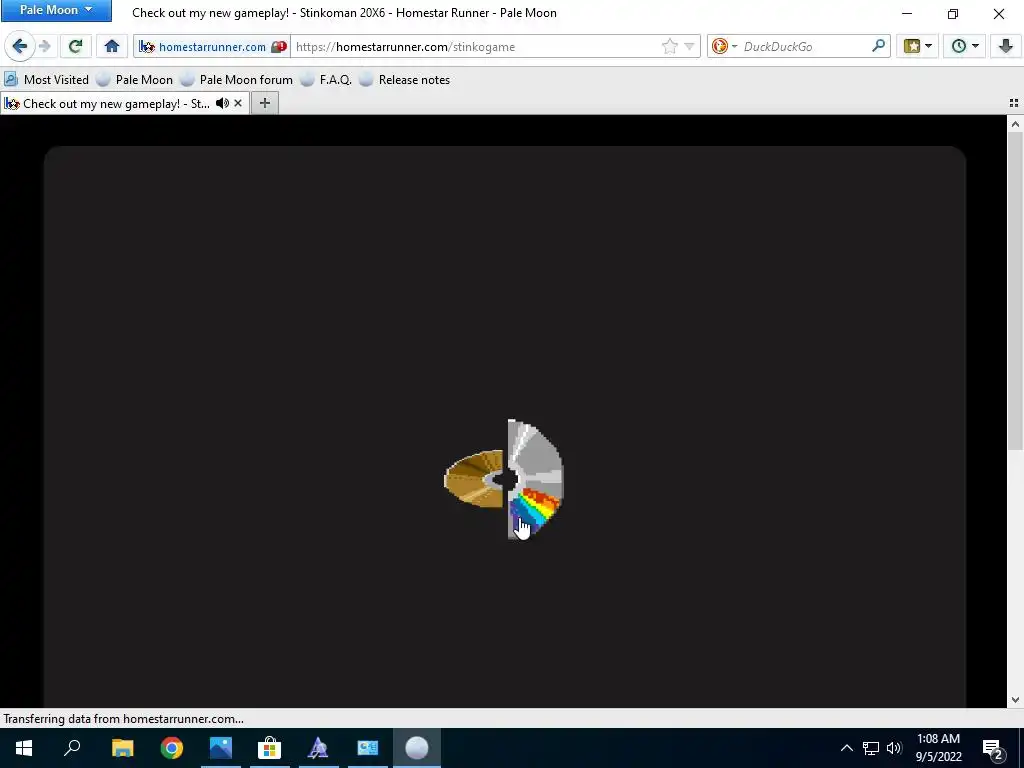Expand the address bar history dropdown
The width and height of the screenshot is (1024, 768).
point(689,47)
